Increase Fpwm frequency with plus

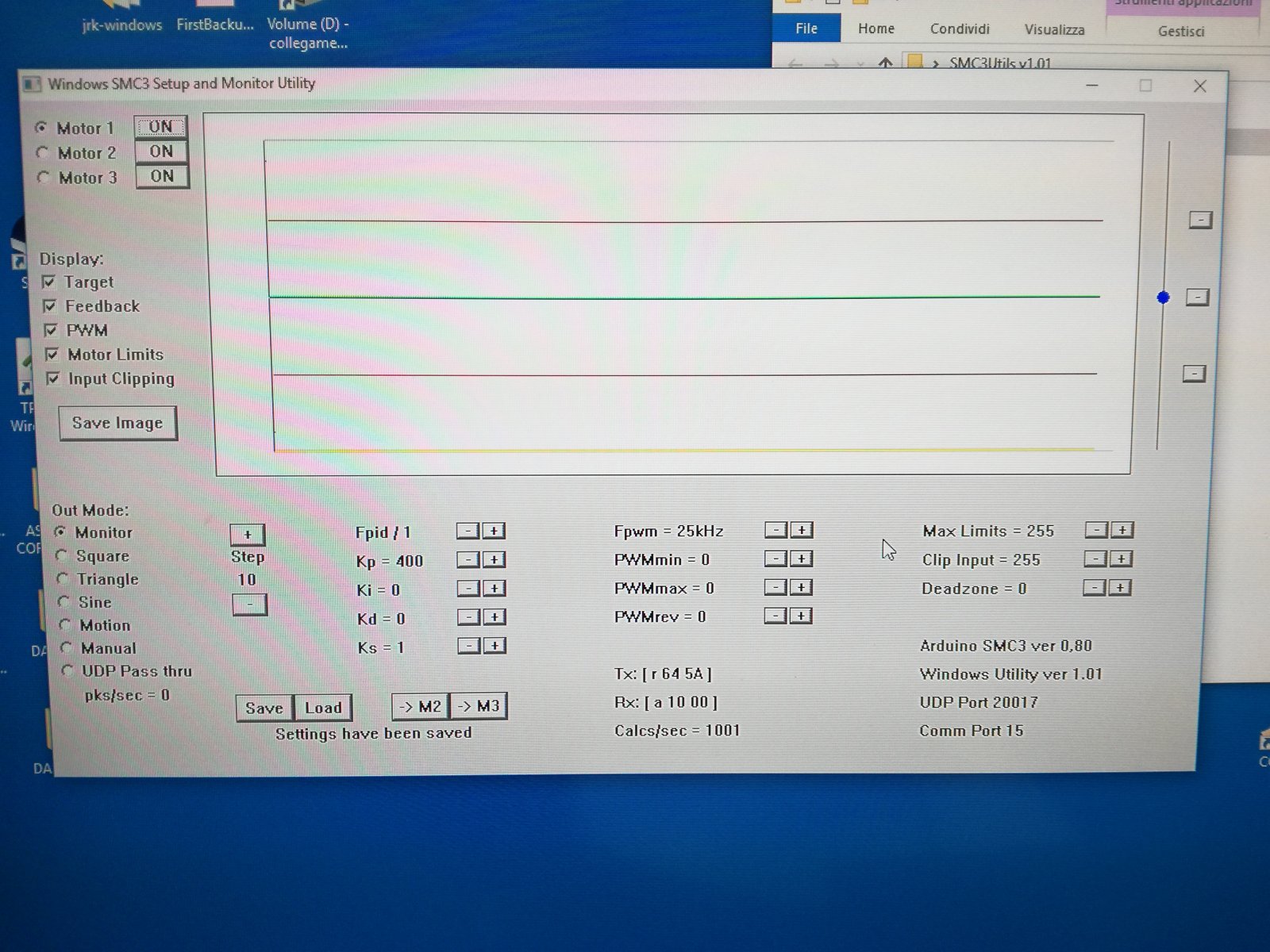(x=802, y=530)
